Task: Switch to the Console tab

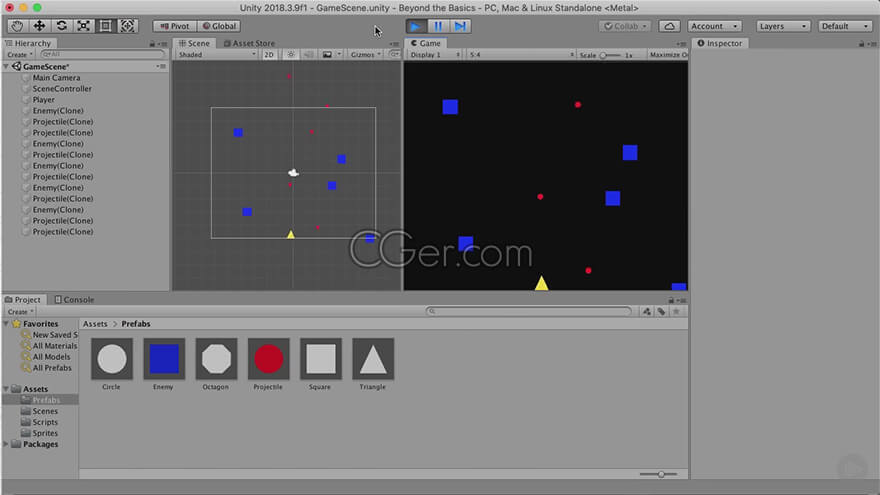Action: [x=74, y=300]
